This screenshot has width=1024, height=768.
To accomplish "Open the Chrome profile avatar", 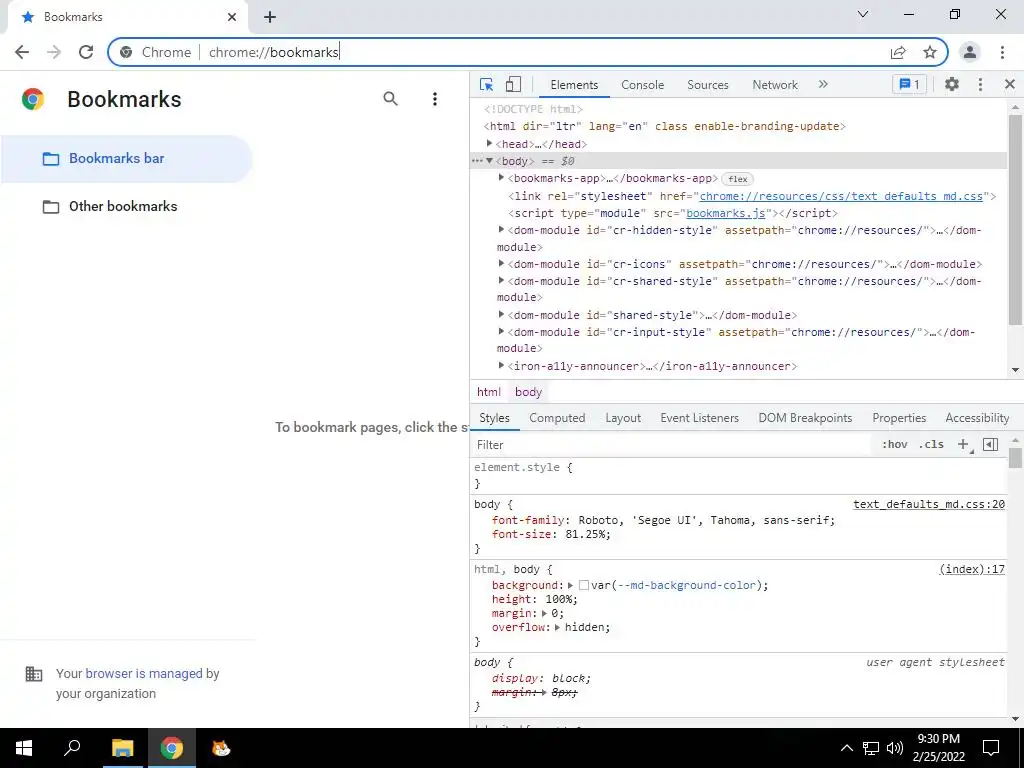I will 970,52.
